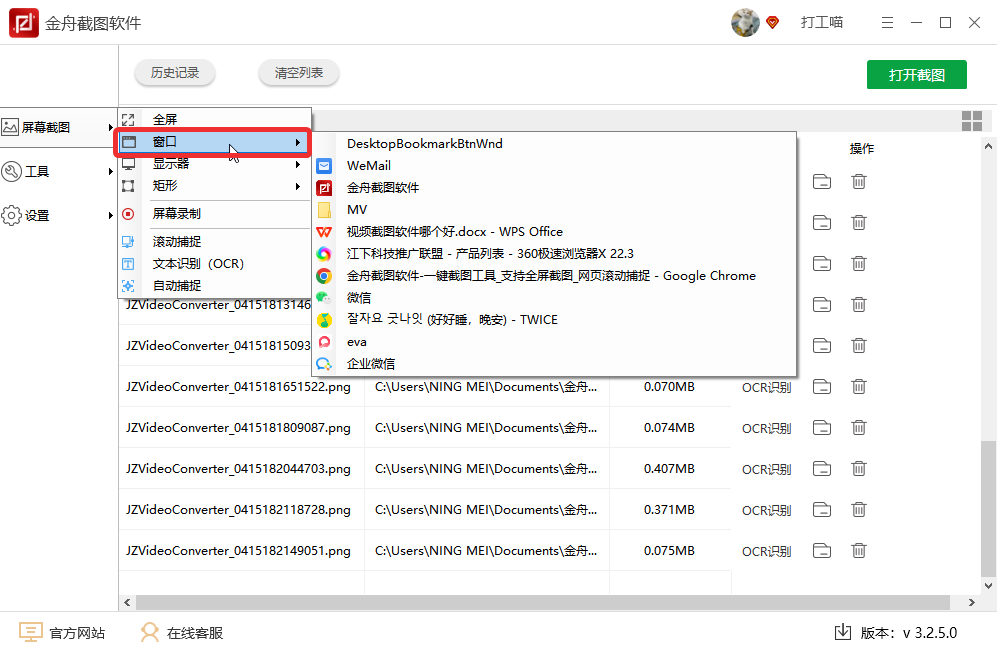Click OCR识别 for the 0.407MB row
This screenshot has width=998, height=648.
(766, 470)
